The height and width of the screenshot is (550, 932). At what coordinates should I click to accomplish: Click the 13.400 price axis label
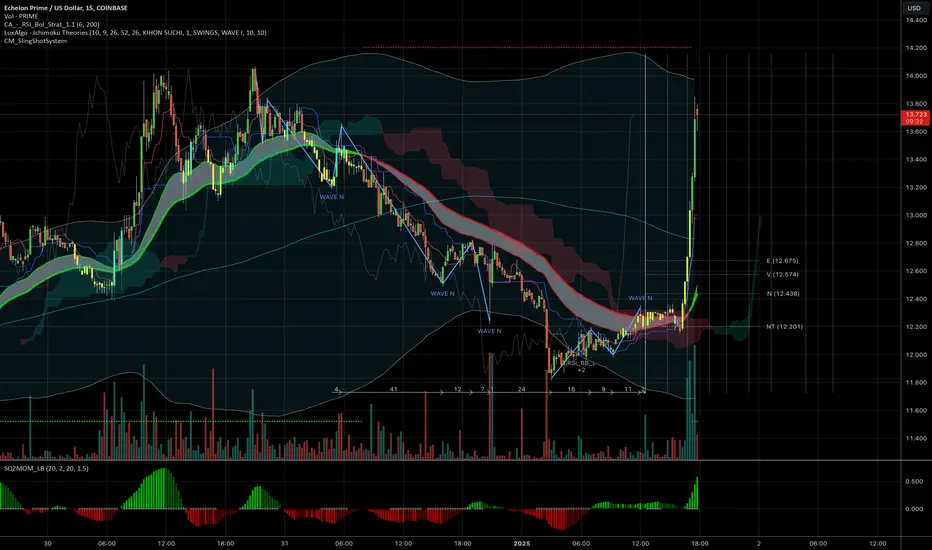(x=916, y=159)
